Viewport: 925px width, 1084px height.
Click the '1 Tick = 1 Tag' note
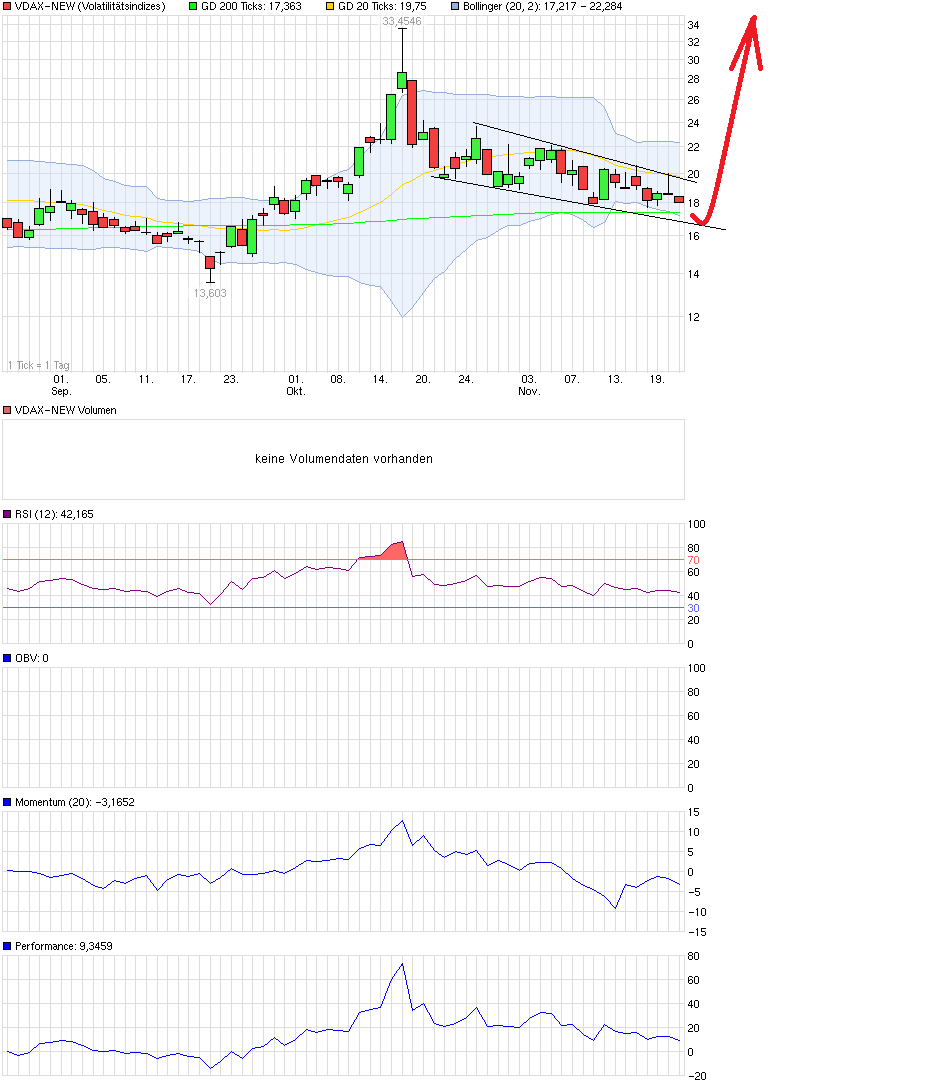pos(39,365)
